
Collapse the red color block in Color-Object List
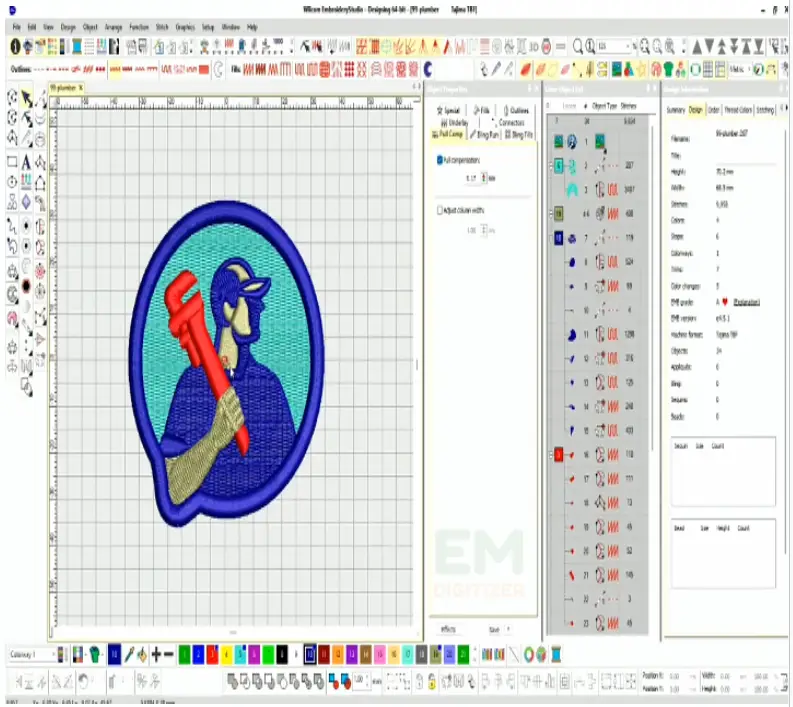pyautogui.click(x=551, y=455)
